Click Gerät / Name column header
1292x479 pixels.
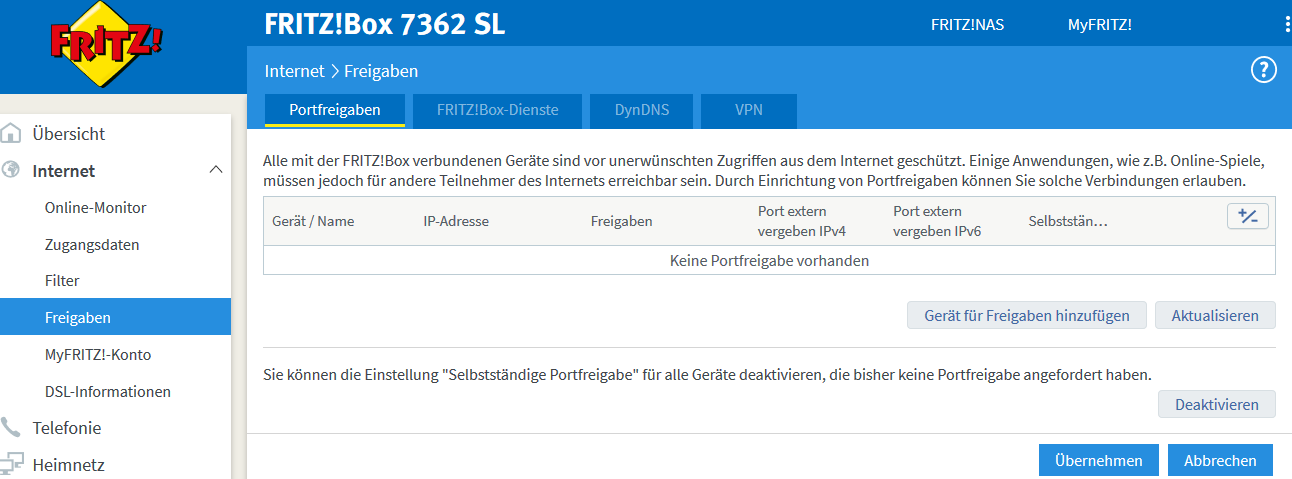tap(313, 221)
